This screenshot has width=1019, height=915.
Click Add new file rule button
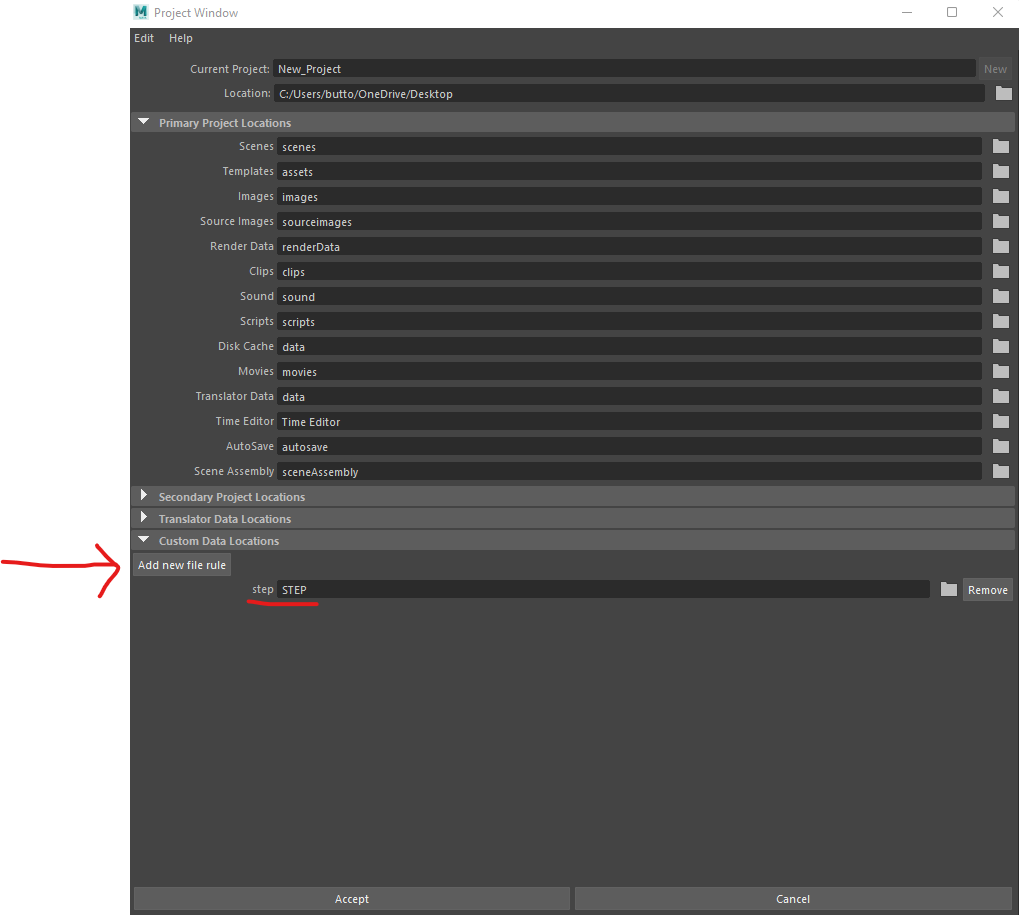pos(182,565)
